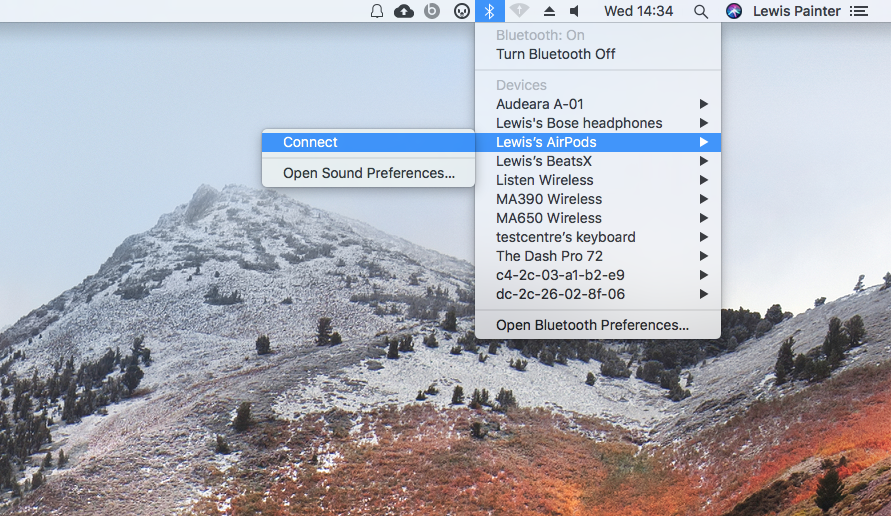Expand The Dash Pro 72 submenu arrow

coord(704,256)
